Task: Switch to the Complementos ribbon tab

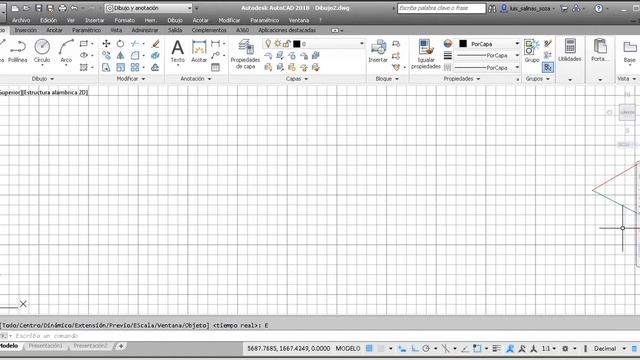Action: point(209,30)
